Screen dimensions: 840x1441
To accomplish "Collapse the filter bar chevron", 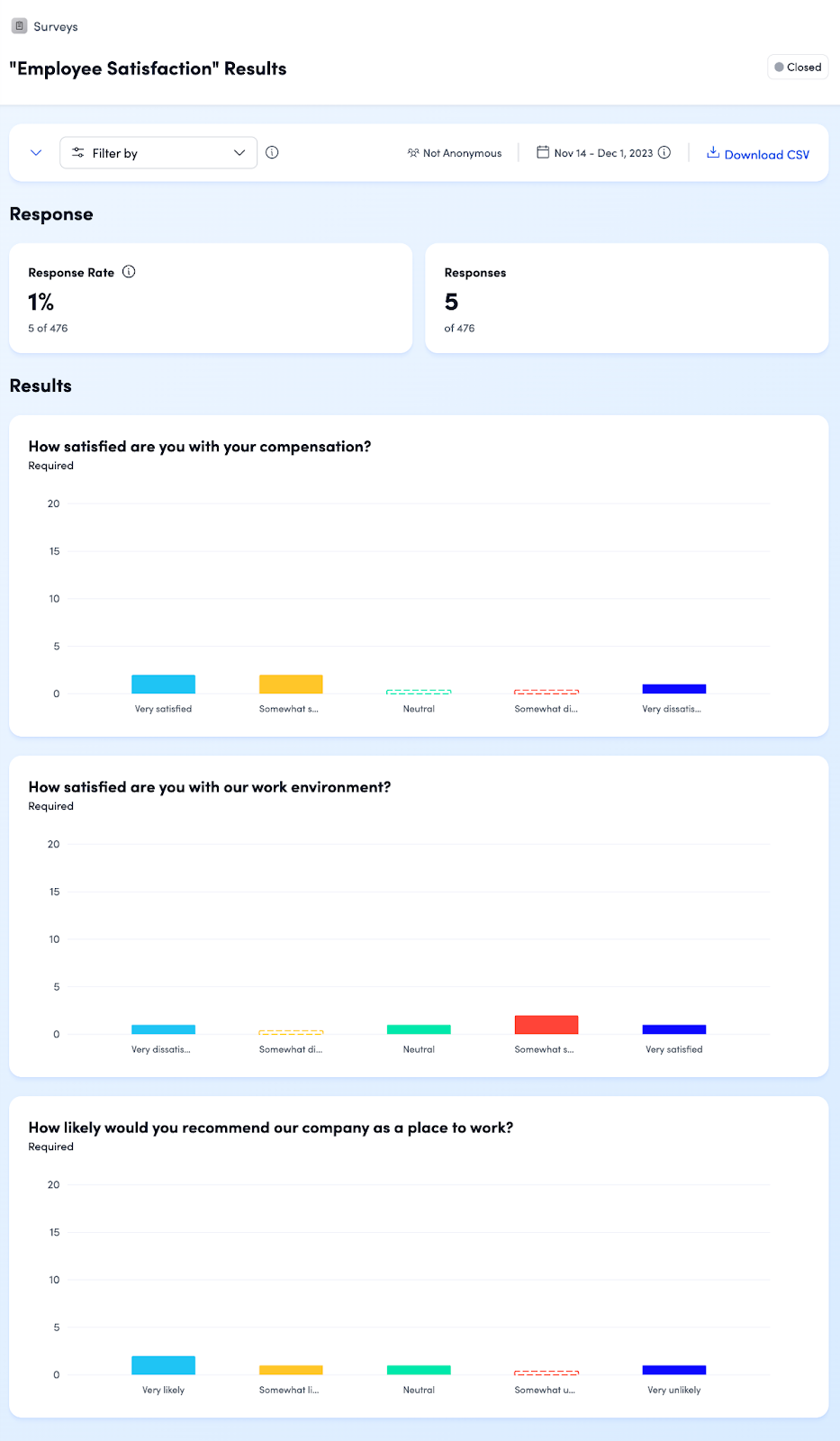I will click(x=36, y=153).
